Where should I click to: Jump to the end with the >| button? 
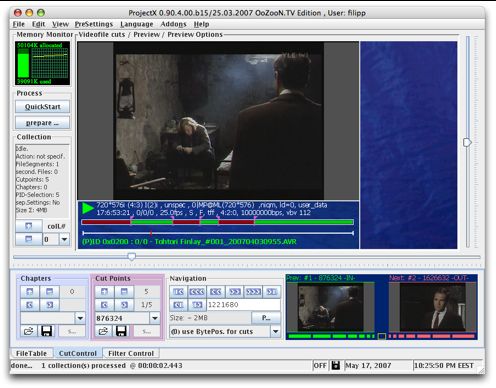click(272, 292)
